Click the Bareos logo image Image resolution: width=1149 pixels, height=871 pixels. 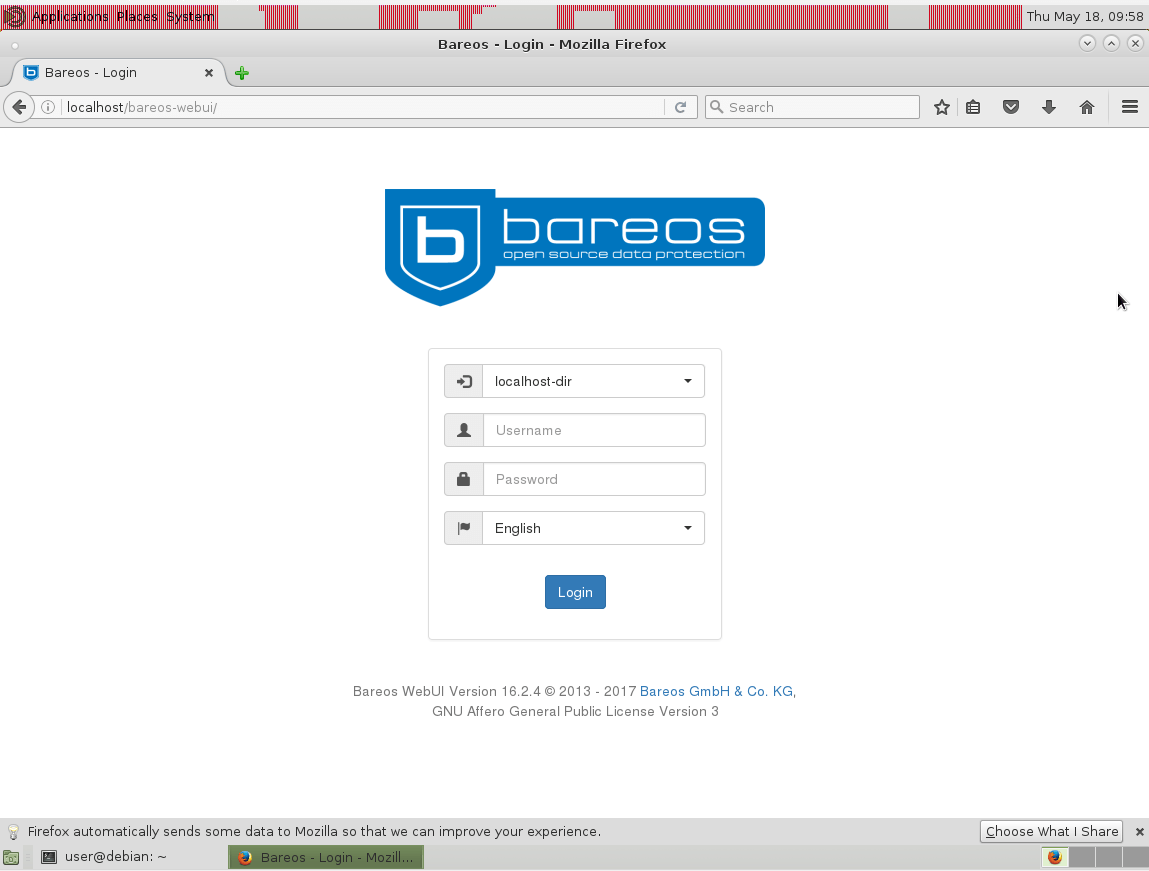575,247
